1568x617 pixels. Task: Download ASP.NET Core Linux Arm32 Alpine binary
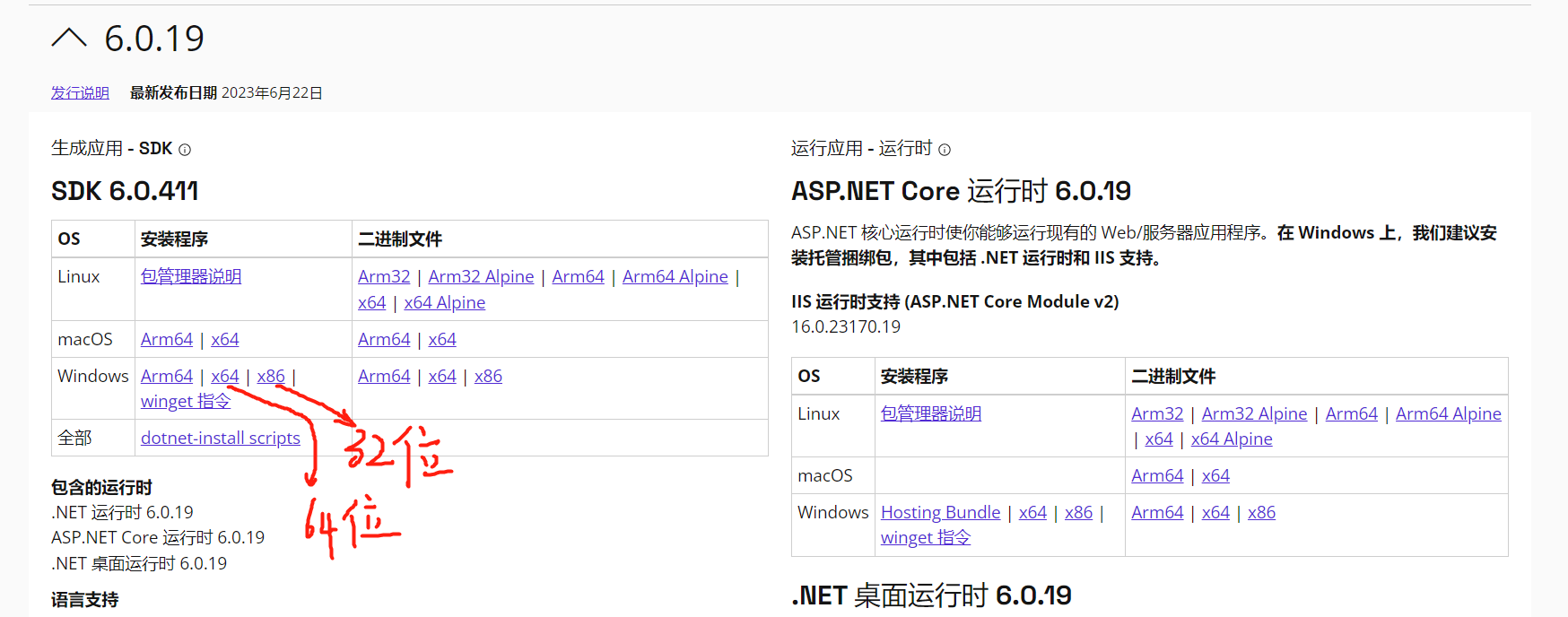point(1254,413)
